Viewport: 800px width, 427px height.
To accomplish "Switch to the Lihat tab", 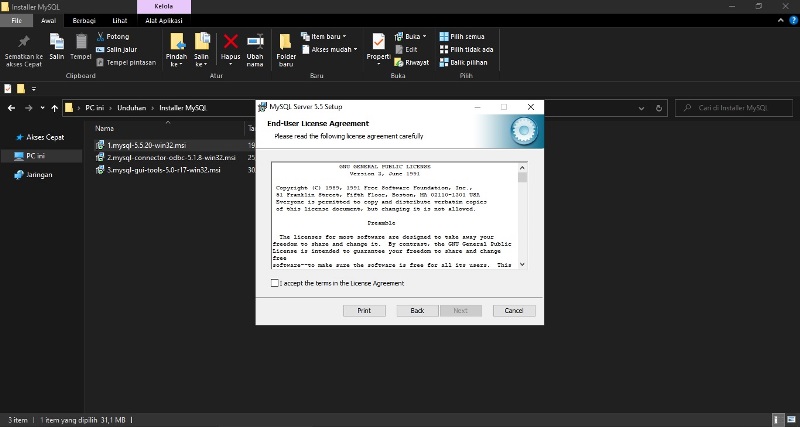I will (120, 20).
